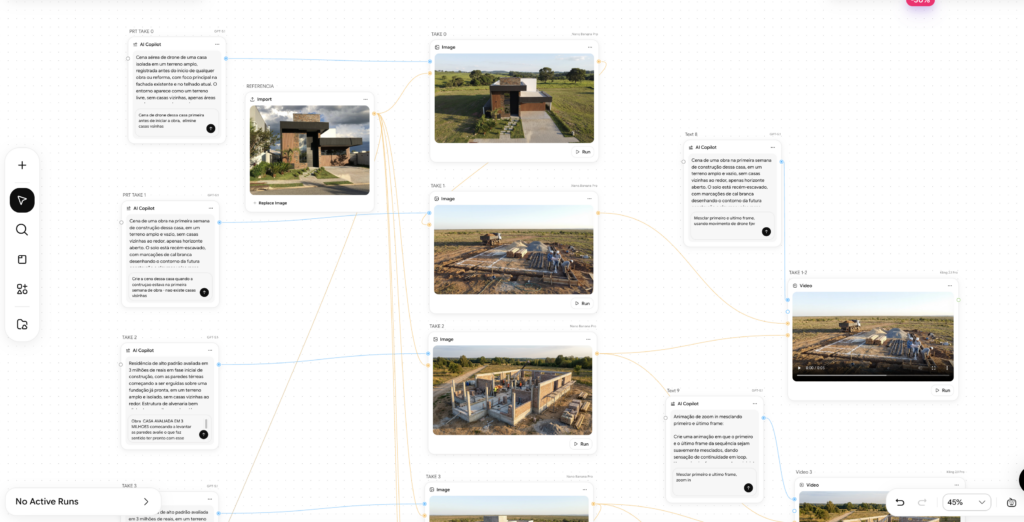
Task: Click the shapes/components icon in left toolbar
Action: (x=22, y=289)
